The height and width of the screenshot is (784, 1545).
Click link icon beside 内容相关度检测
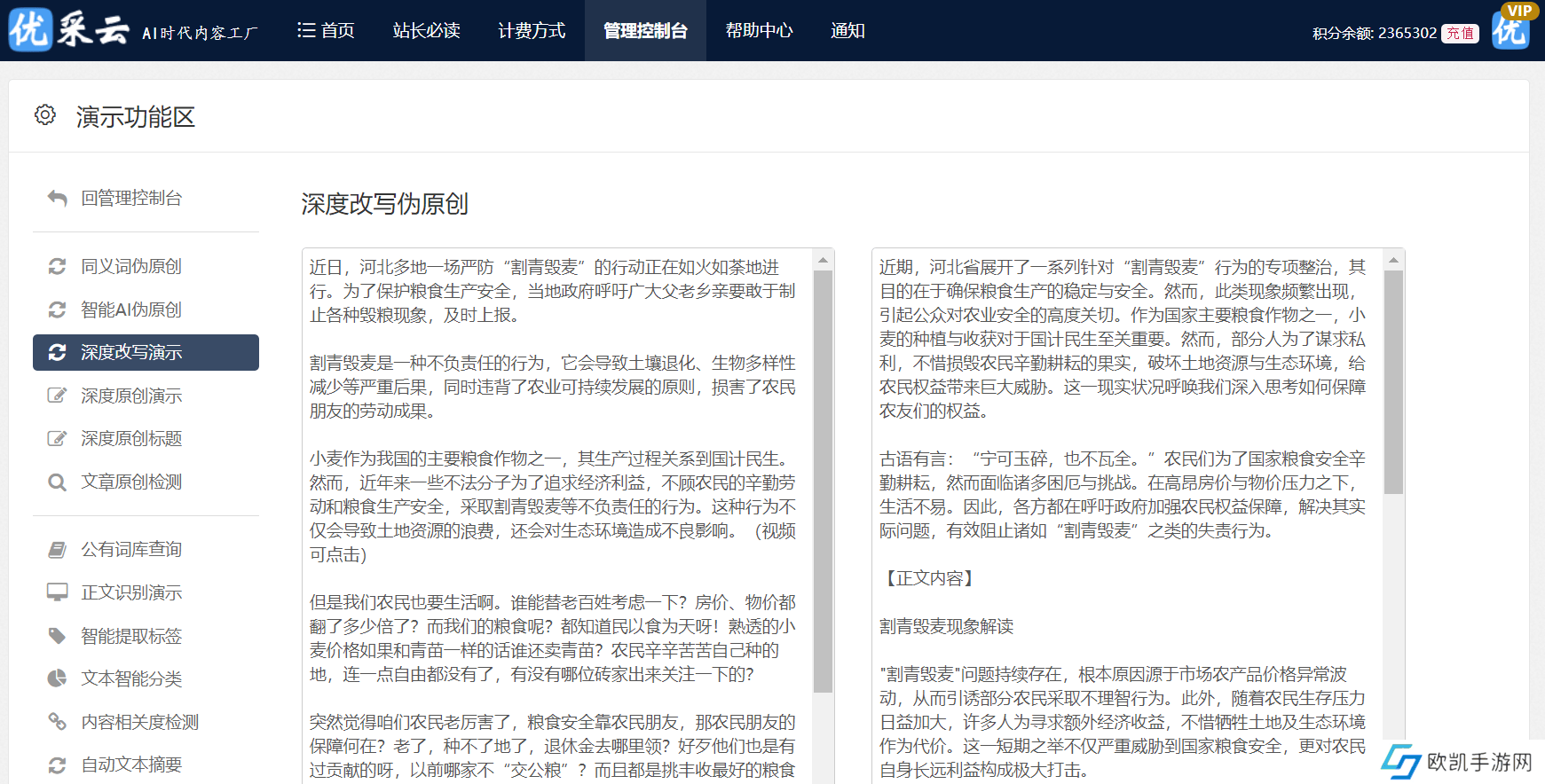pos(58,722)
